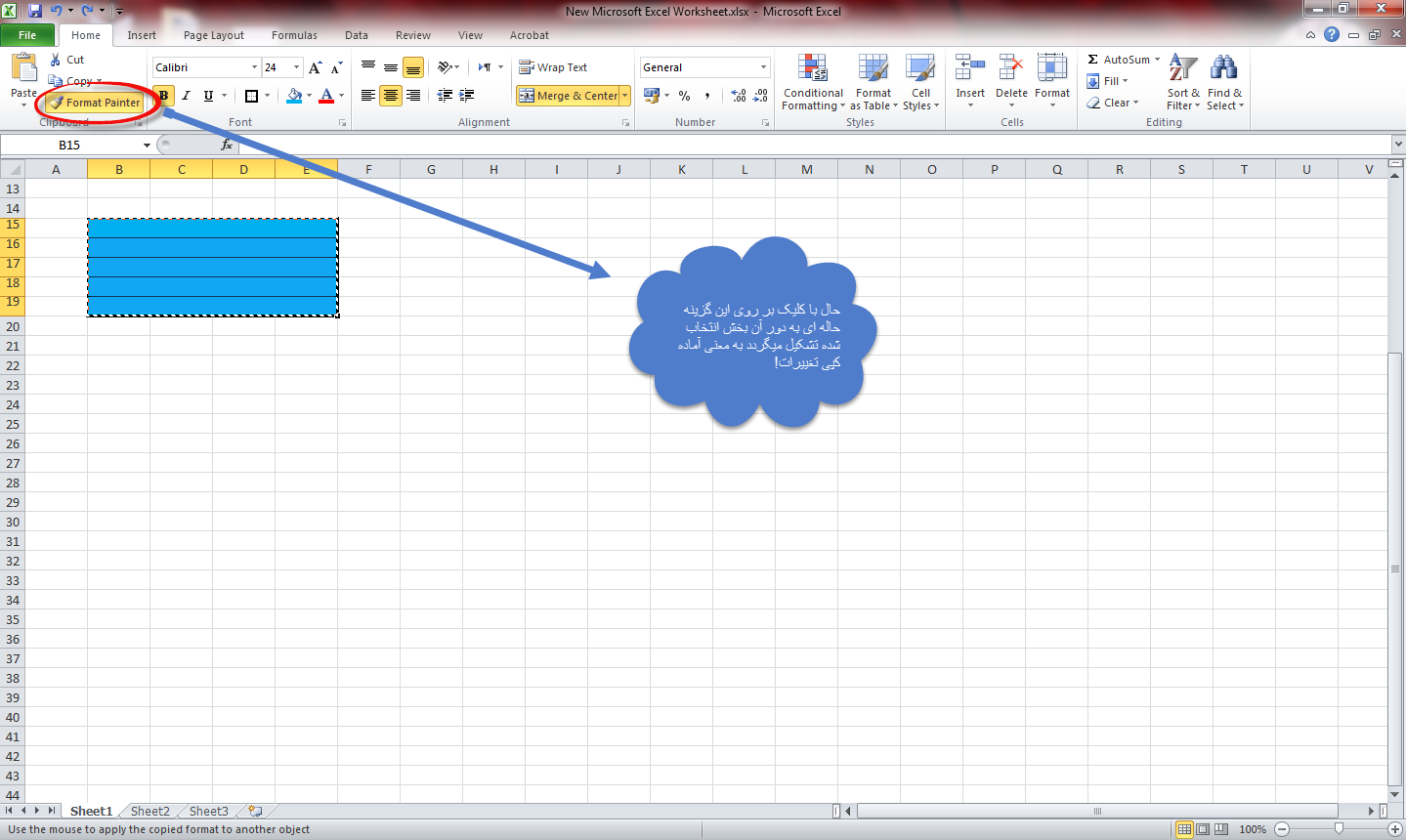Click the Sort & Filter icon
The height and width of the screenshot is (840, 1406).
[1183, 68]
